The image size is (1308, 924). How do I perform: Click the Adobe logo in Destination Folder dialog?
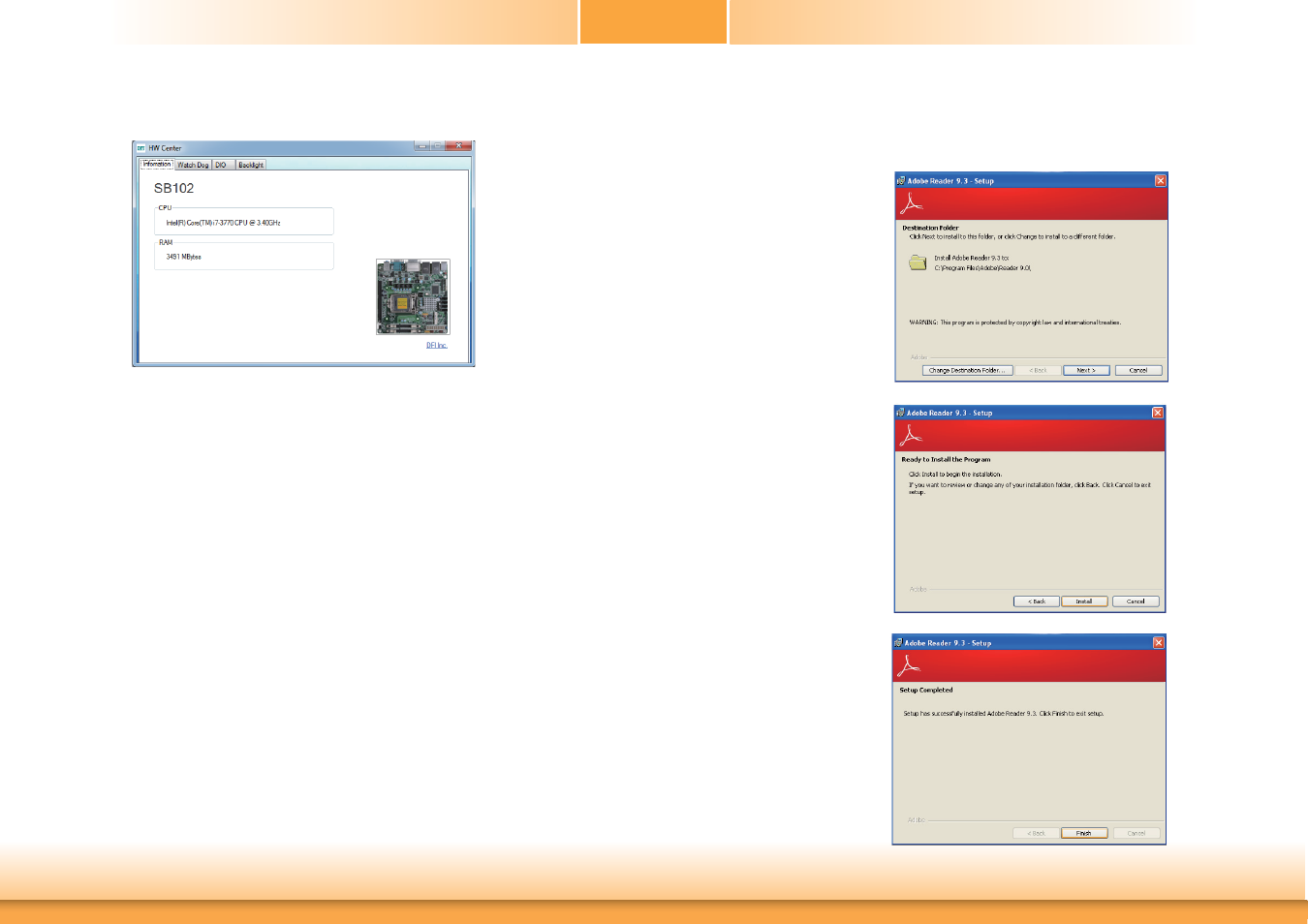pos(912,203)
